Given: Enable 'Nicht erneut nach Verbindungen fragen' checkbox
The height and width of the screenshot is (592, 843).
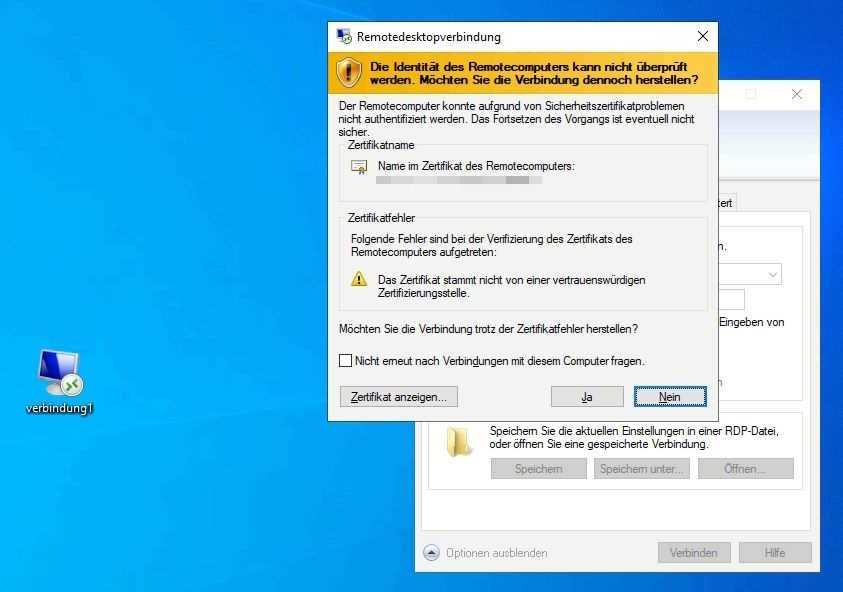Looking at the screenshot, I should (346, 360).
